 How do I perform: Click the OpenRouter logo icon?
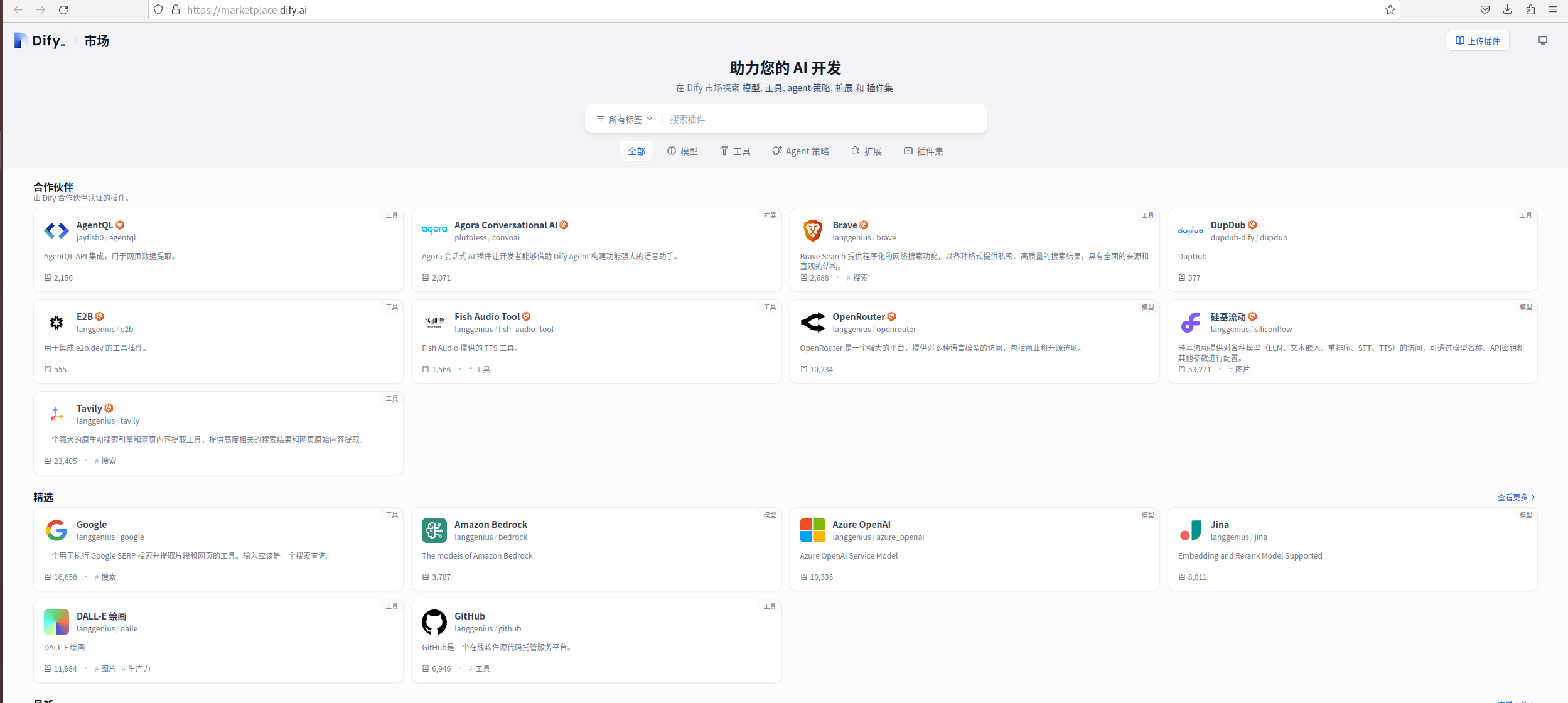pos(812,323)
